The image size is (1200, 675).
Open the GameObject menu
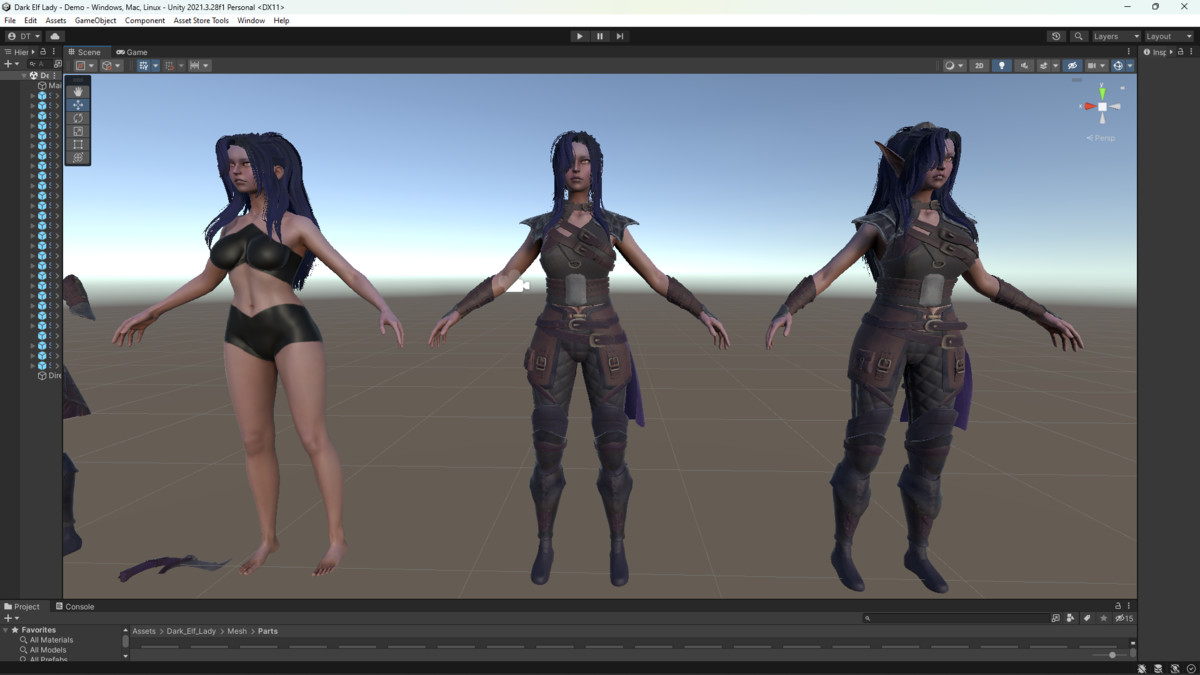click(96, 20)
